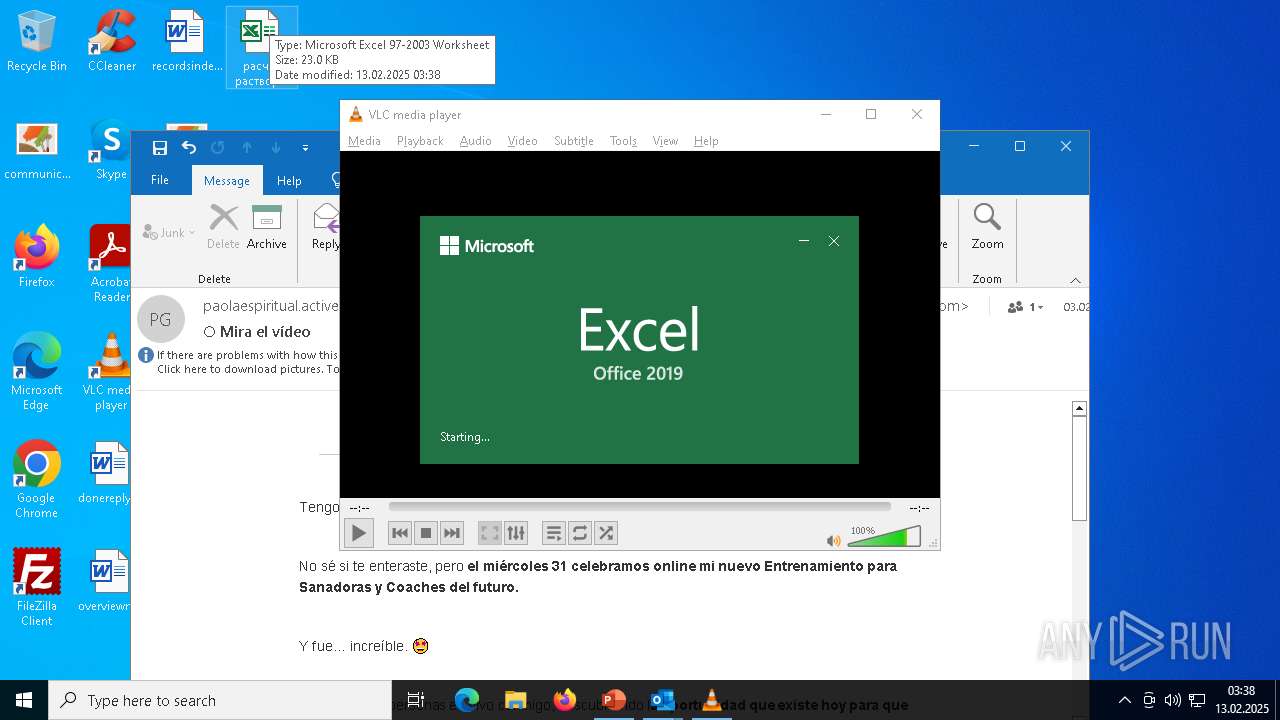Open the Outlook File tab
Image resolution: width=1280 pixels, height=720 pixels.
point(160,181)
